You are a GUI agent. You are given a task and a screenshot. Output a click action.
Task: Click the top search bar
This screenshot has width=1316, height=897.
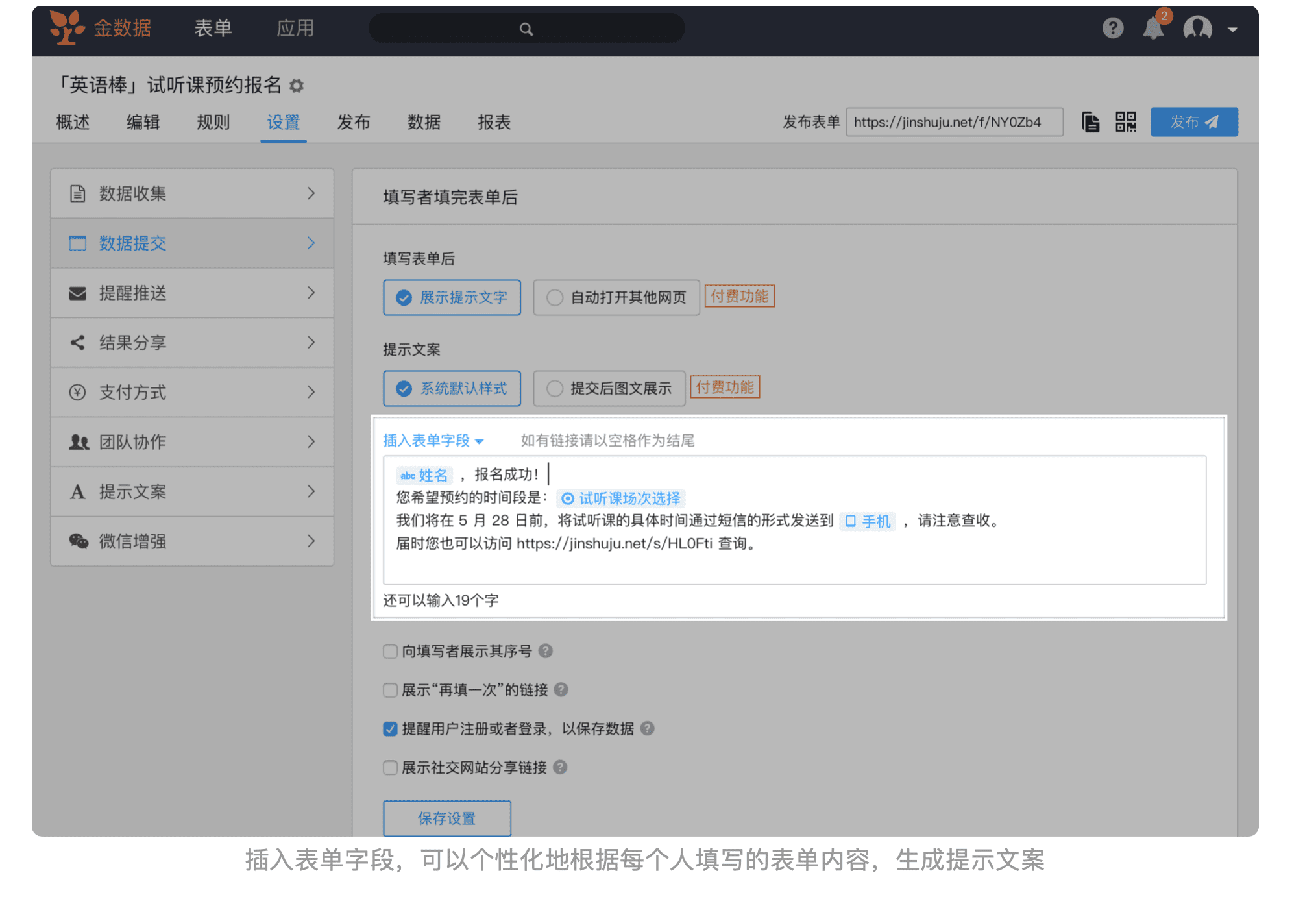526,29
